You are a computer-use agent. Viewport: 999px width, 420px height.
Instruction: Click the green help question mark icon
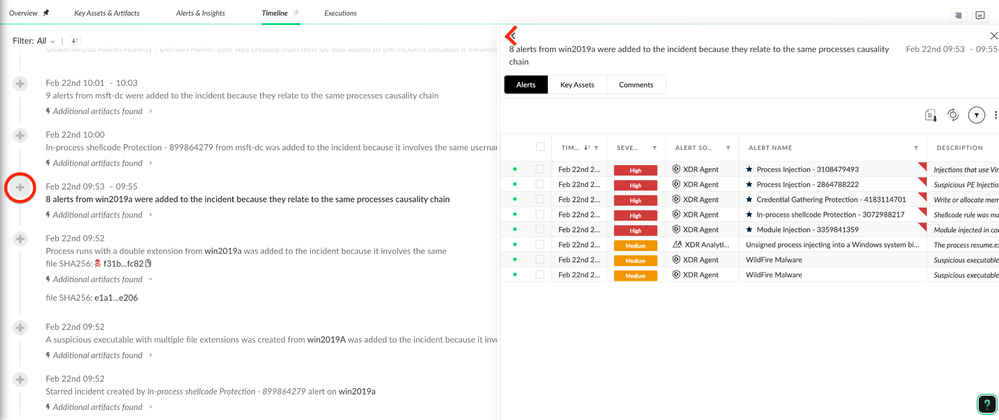(x=985, y=405)
